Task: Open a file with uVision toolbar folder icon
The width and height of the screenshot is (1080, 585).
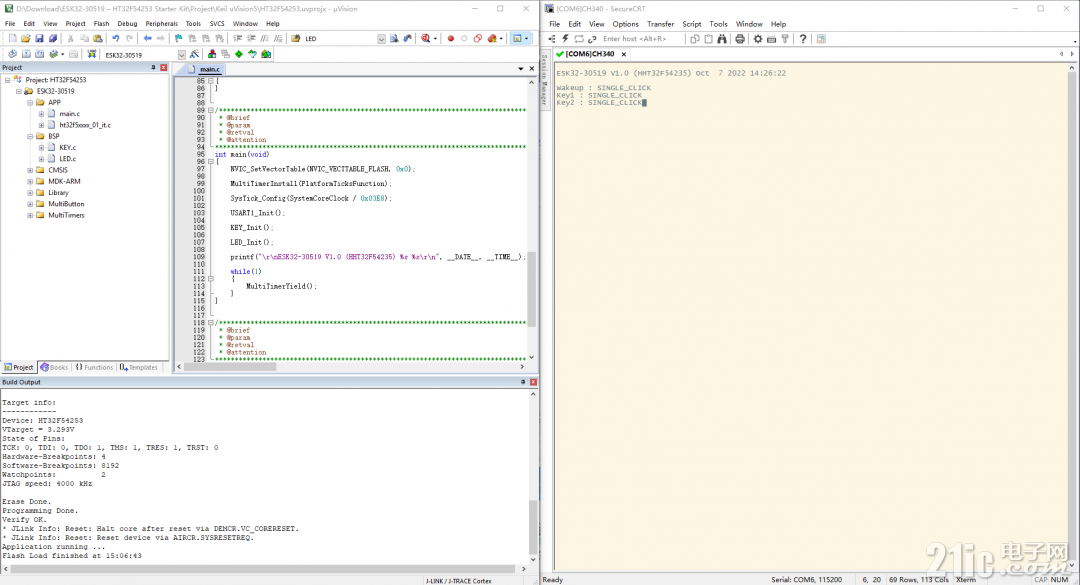Action: point(25,39)
